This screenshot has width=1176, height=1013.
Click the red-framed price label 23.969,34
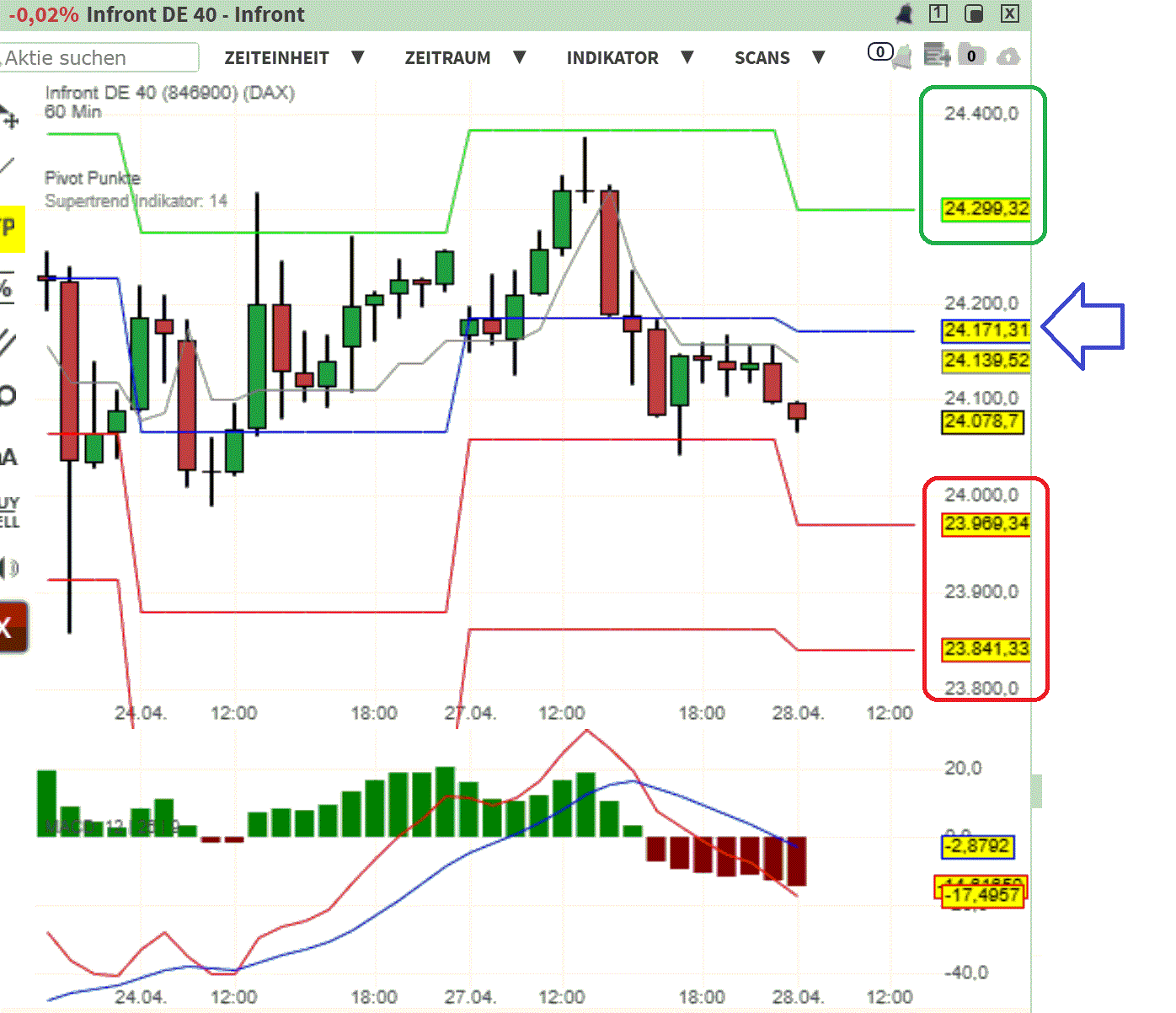[986, 523]
